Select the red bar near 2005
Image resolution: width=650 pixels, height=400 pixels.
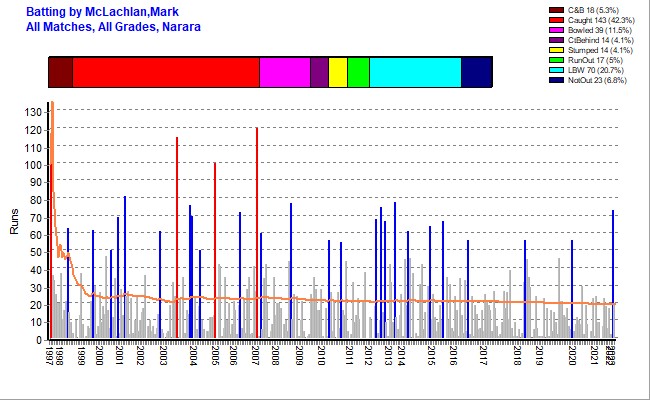click(215, 250)
